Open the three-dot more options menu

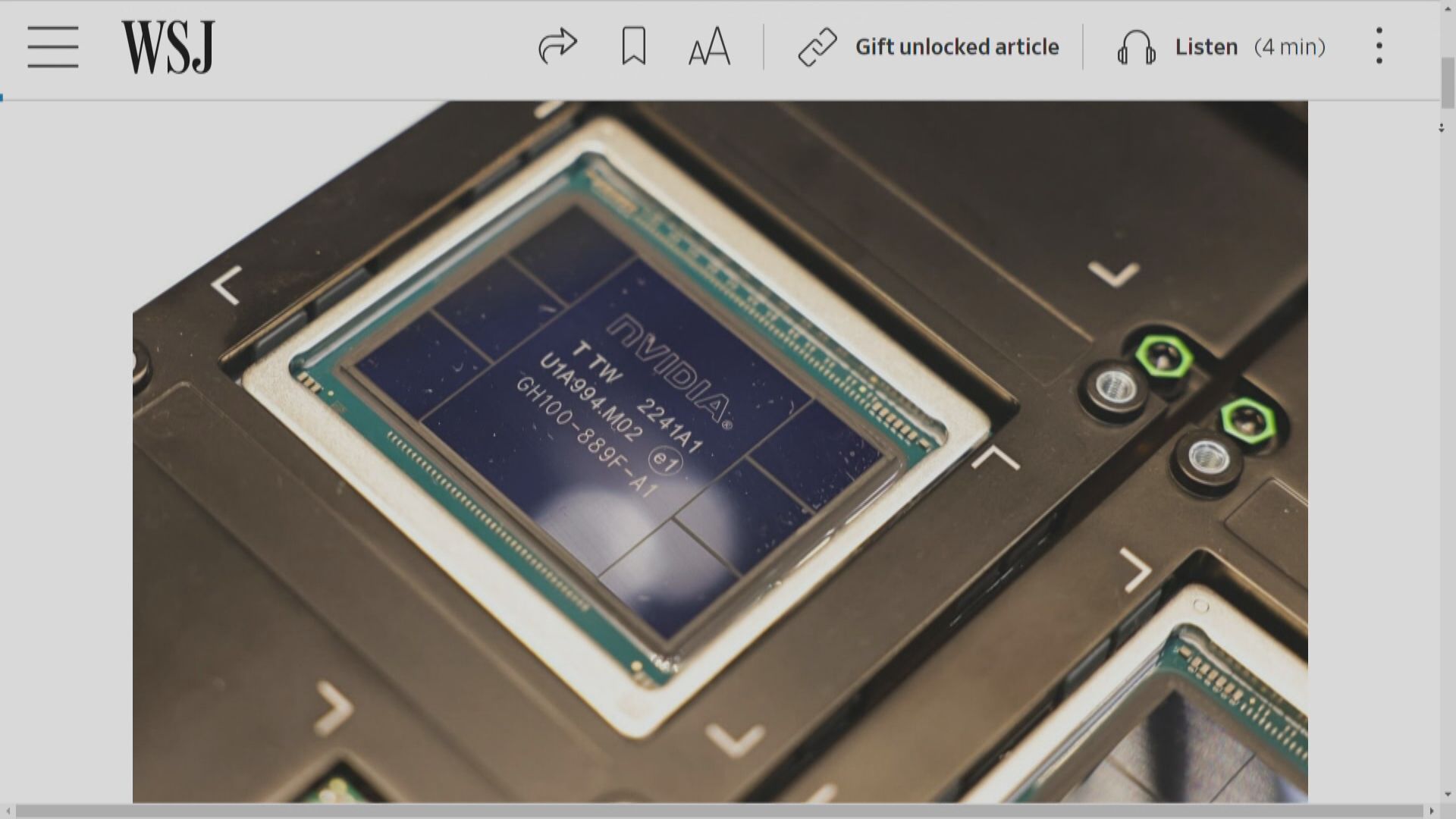pos(1379,46)
